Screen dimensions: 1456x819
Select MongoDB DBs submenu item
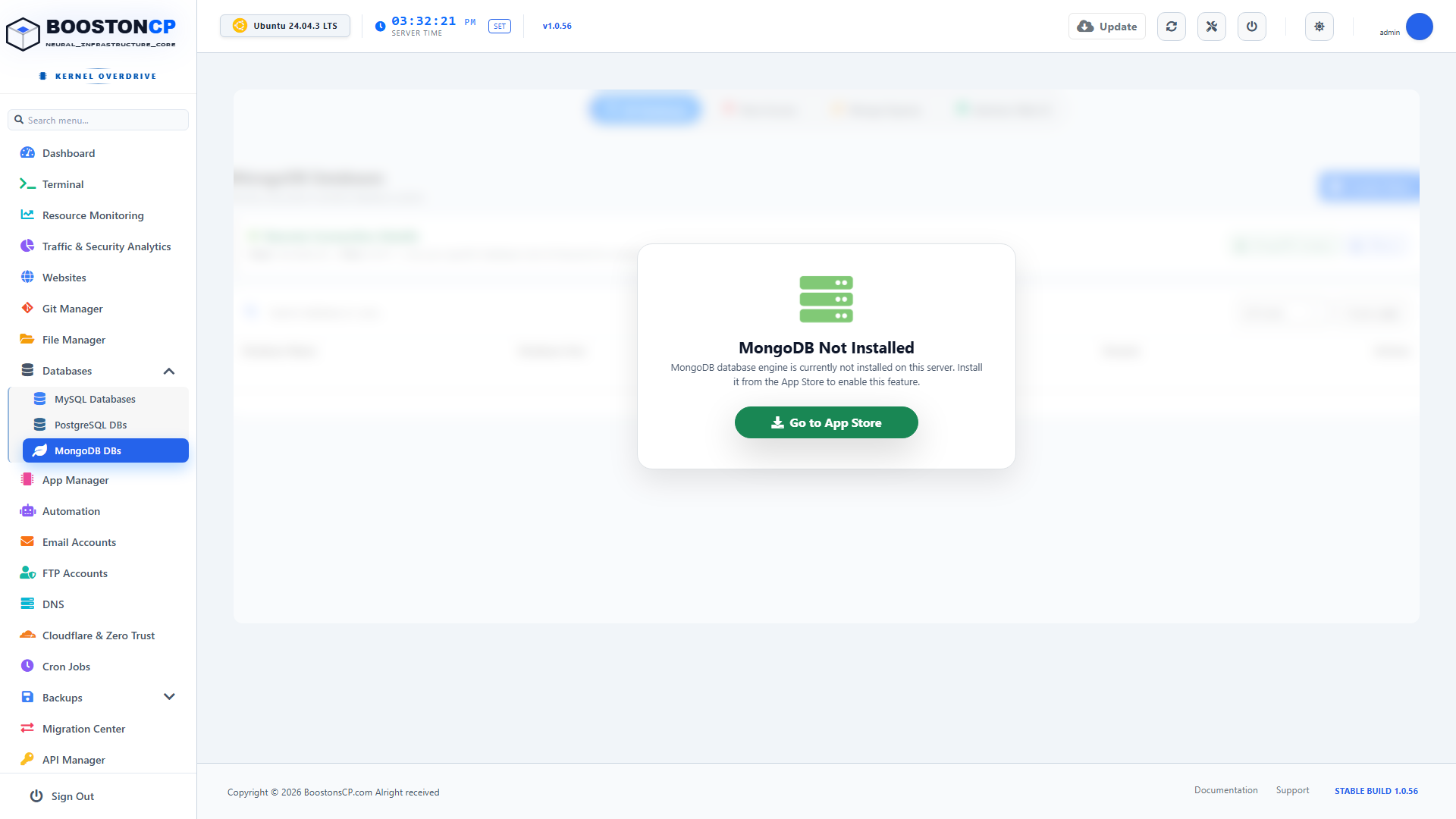tap(105, 450)
